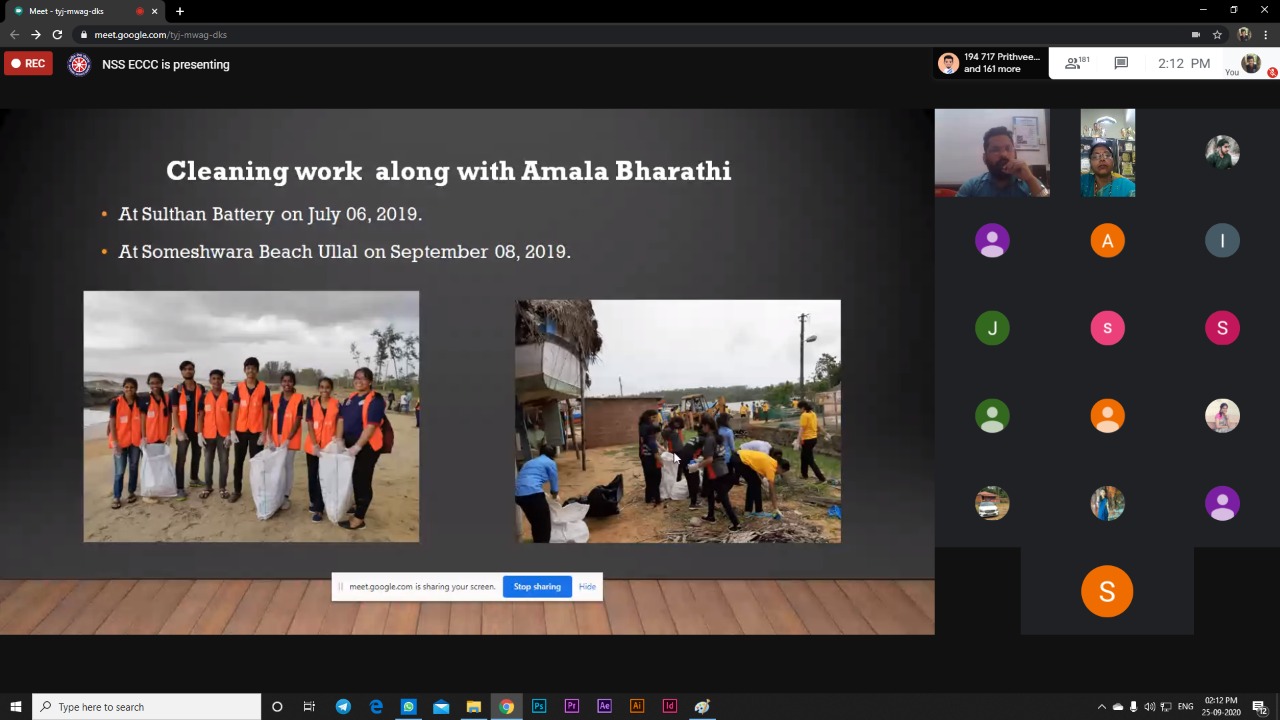Open a new Chrome tab
Screen dimensions: 1280x720
click(x=180, y=11)
